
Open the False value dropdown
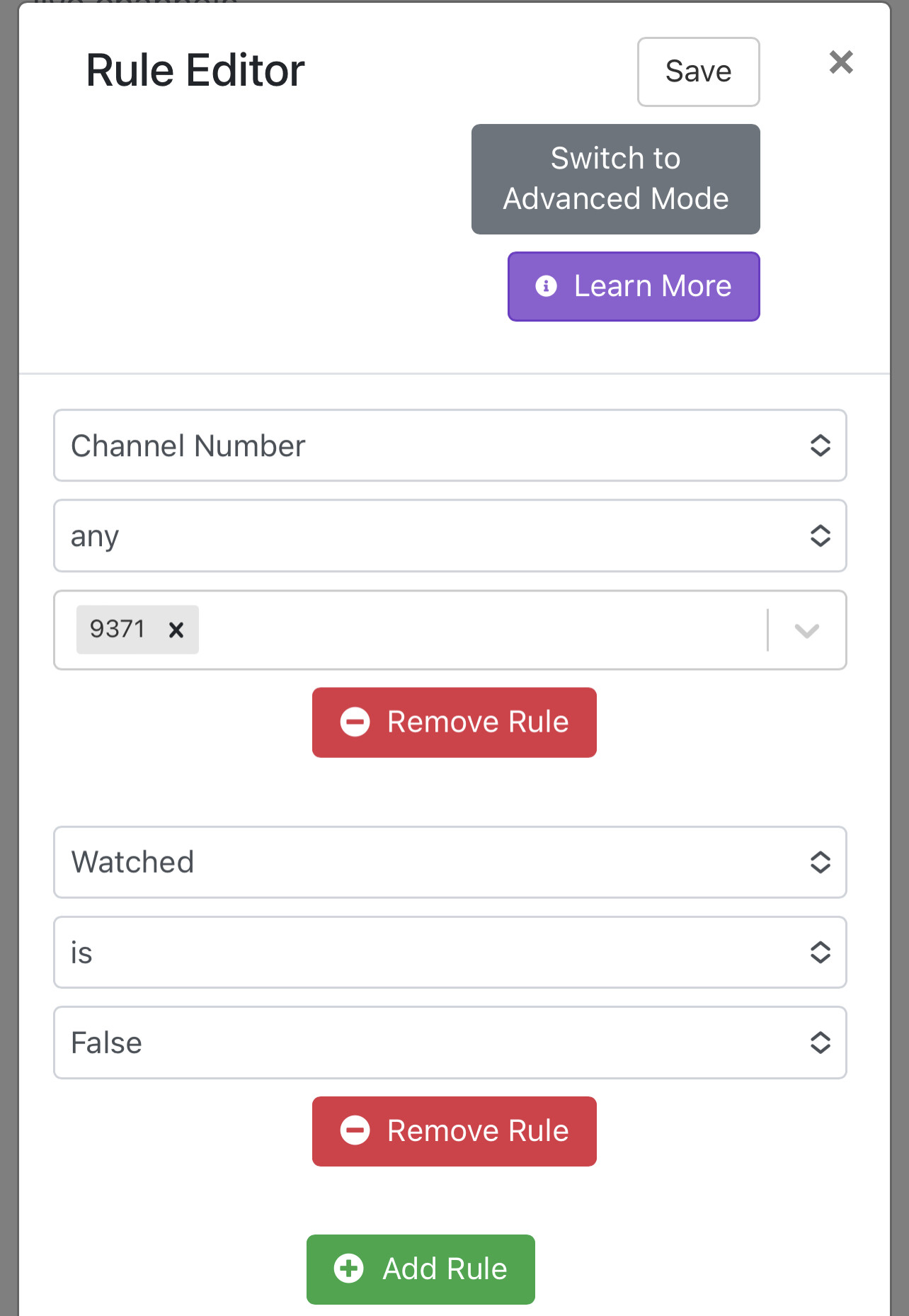450,1043
